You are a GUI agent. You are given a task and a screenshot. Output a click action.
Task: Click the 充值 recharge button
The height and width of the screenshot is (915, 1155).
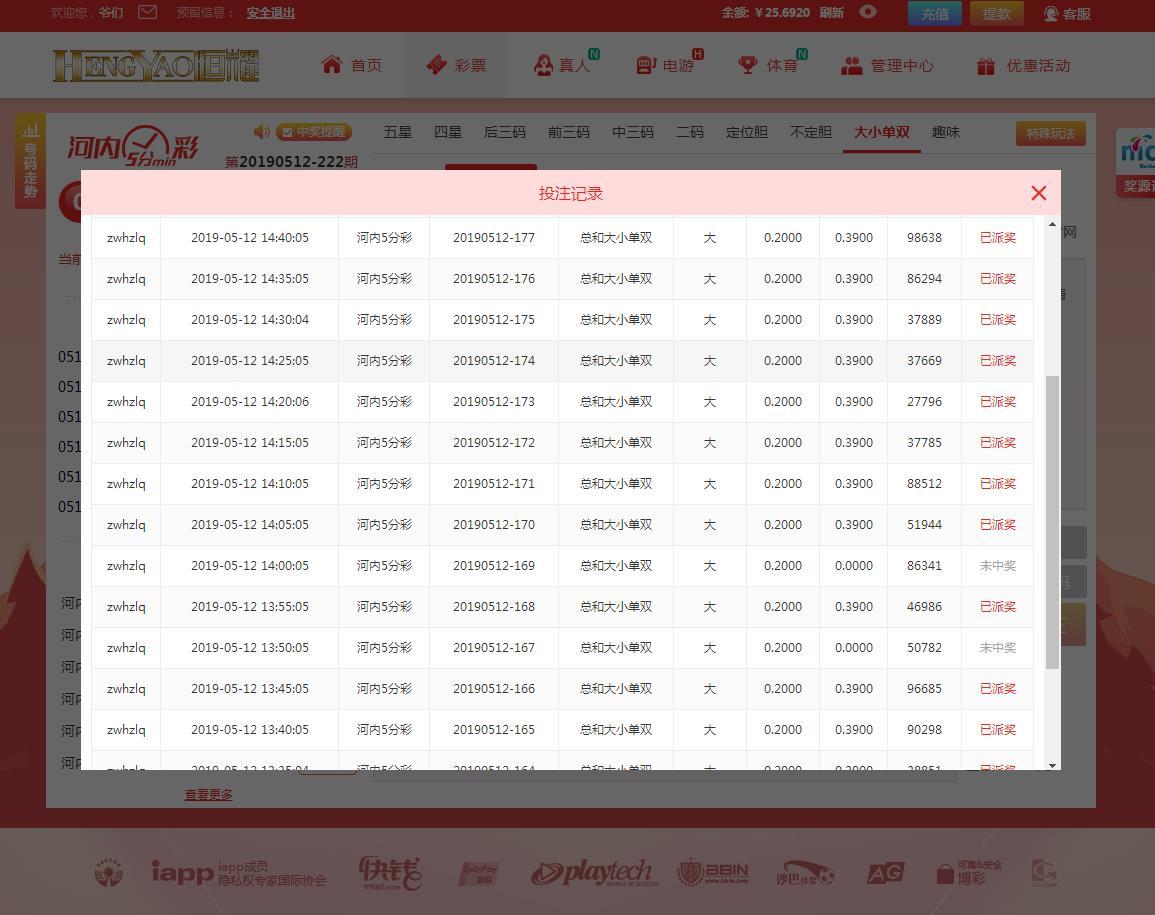click(x=934, y=13)
